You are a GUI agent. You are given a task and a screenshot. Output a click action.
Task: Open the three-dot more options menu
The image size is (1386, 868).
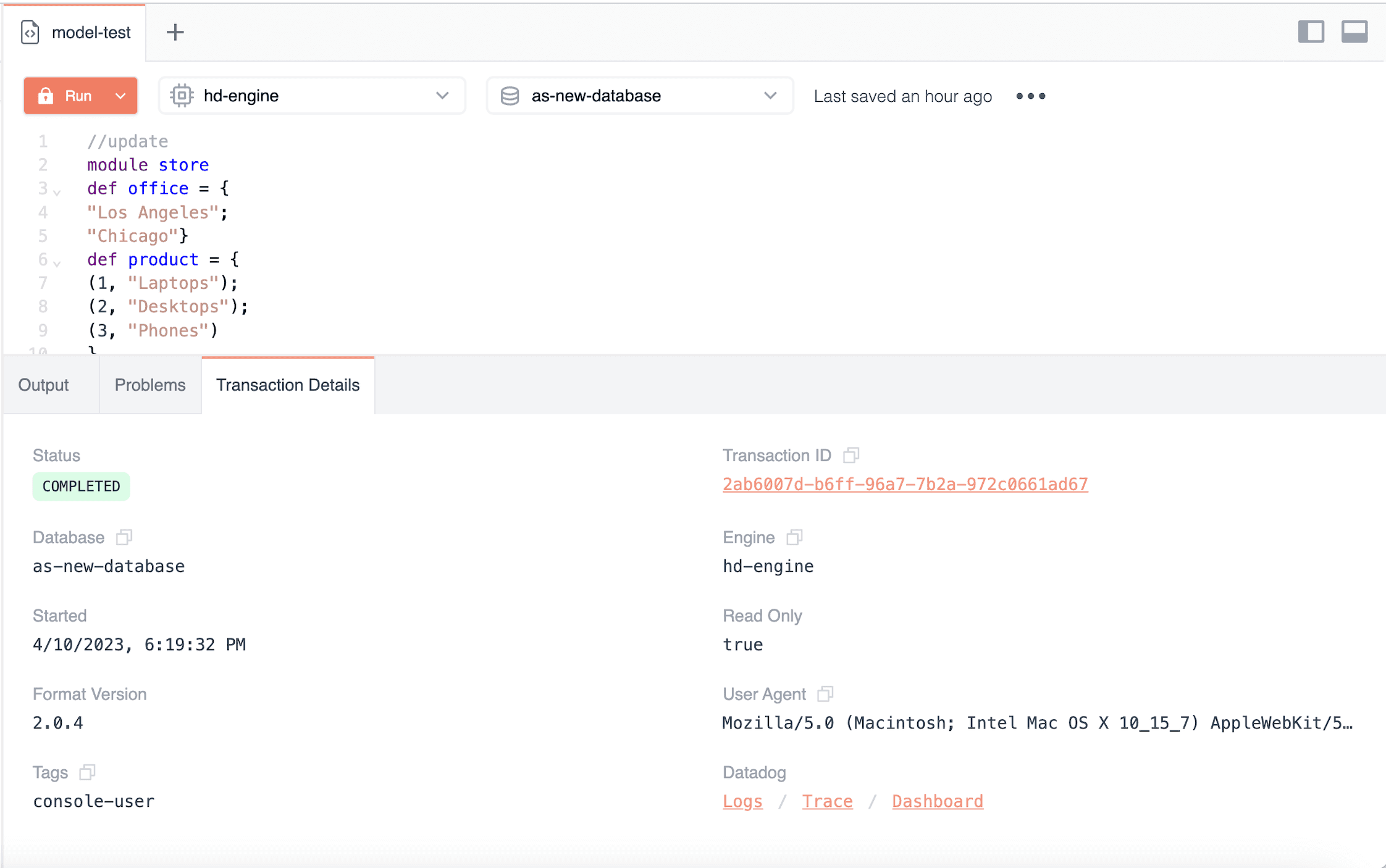(1030, 96)
